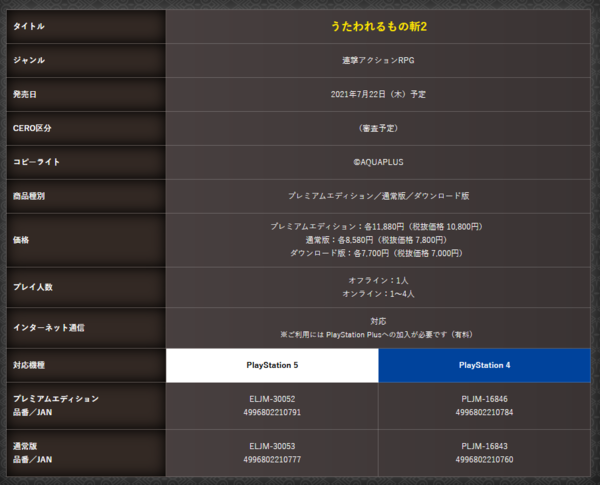
Task: Select product code PLJM-16846
Action: (484, 399)
